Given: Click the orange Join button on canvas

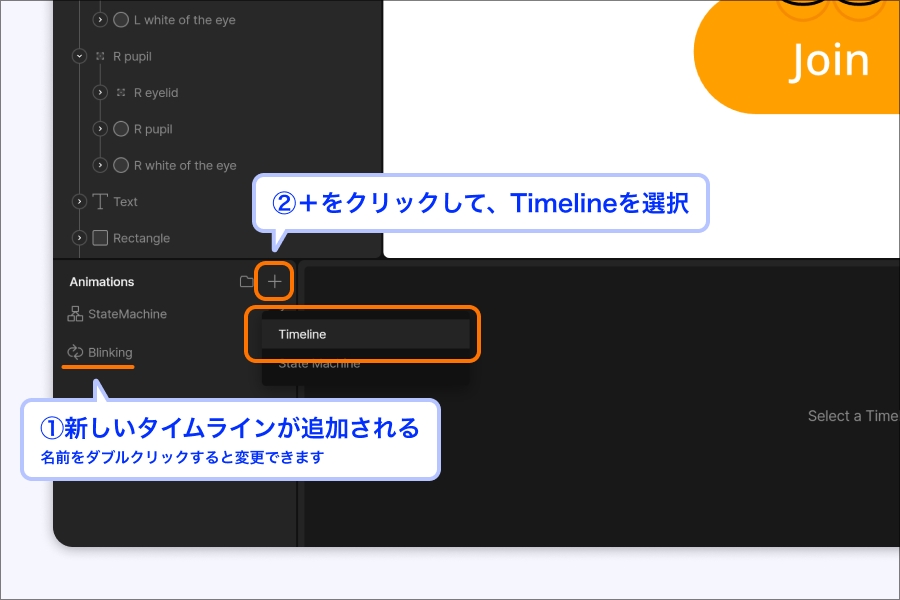Looking at the screenshot, I should click(828, 60).
